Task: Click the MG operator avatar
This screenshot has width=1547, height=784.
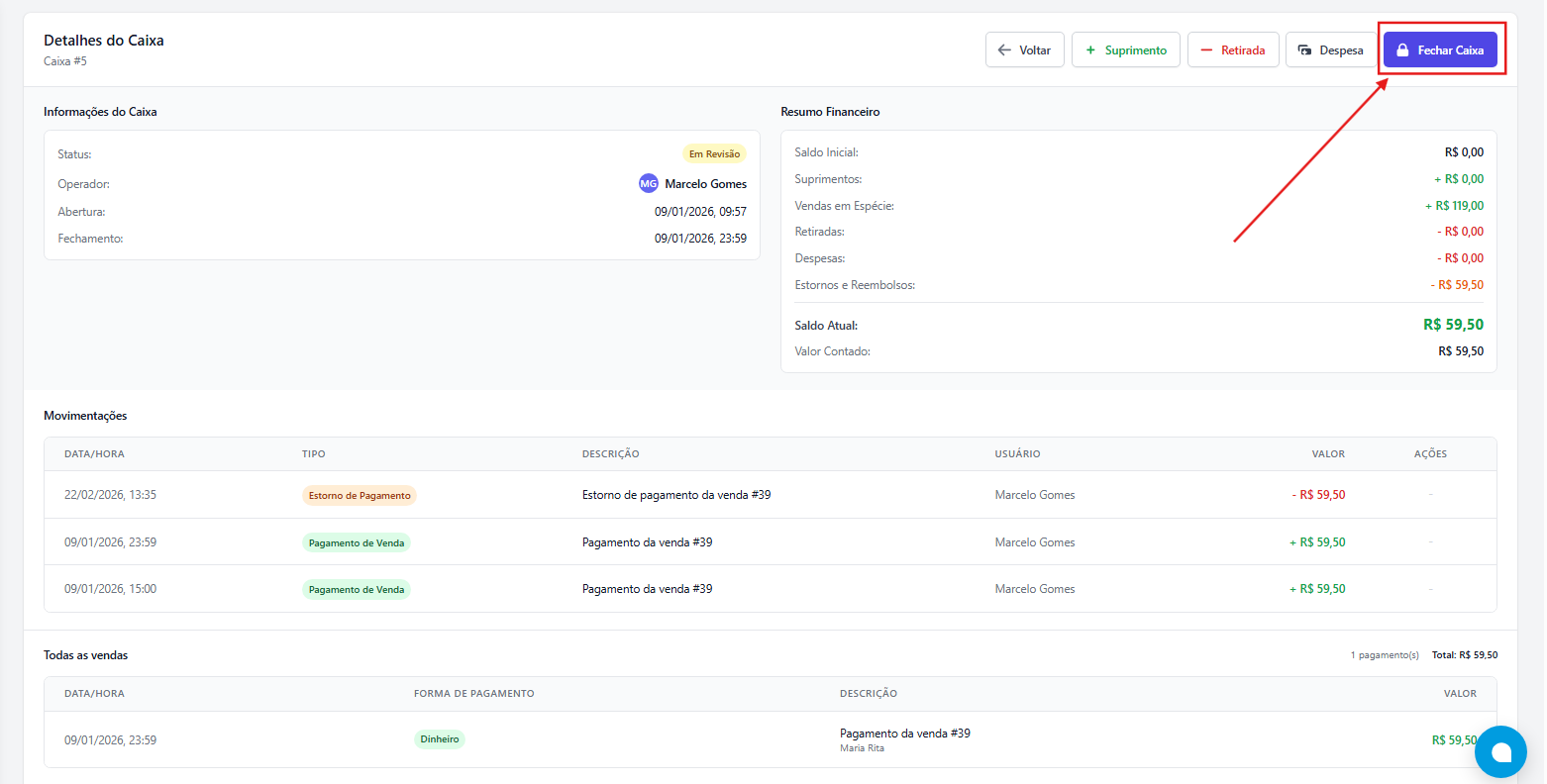Action: (x=648, y=184)
